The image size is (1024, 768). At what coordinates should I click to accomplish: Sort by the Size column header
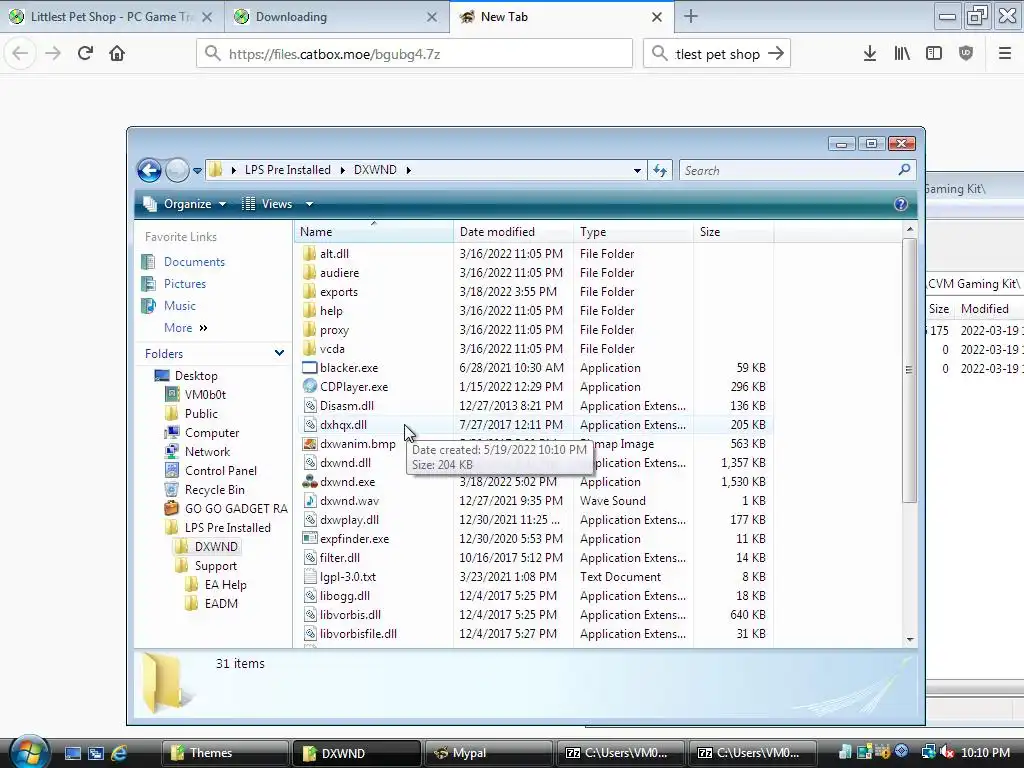click(733, 232)
